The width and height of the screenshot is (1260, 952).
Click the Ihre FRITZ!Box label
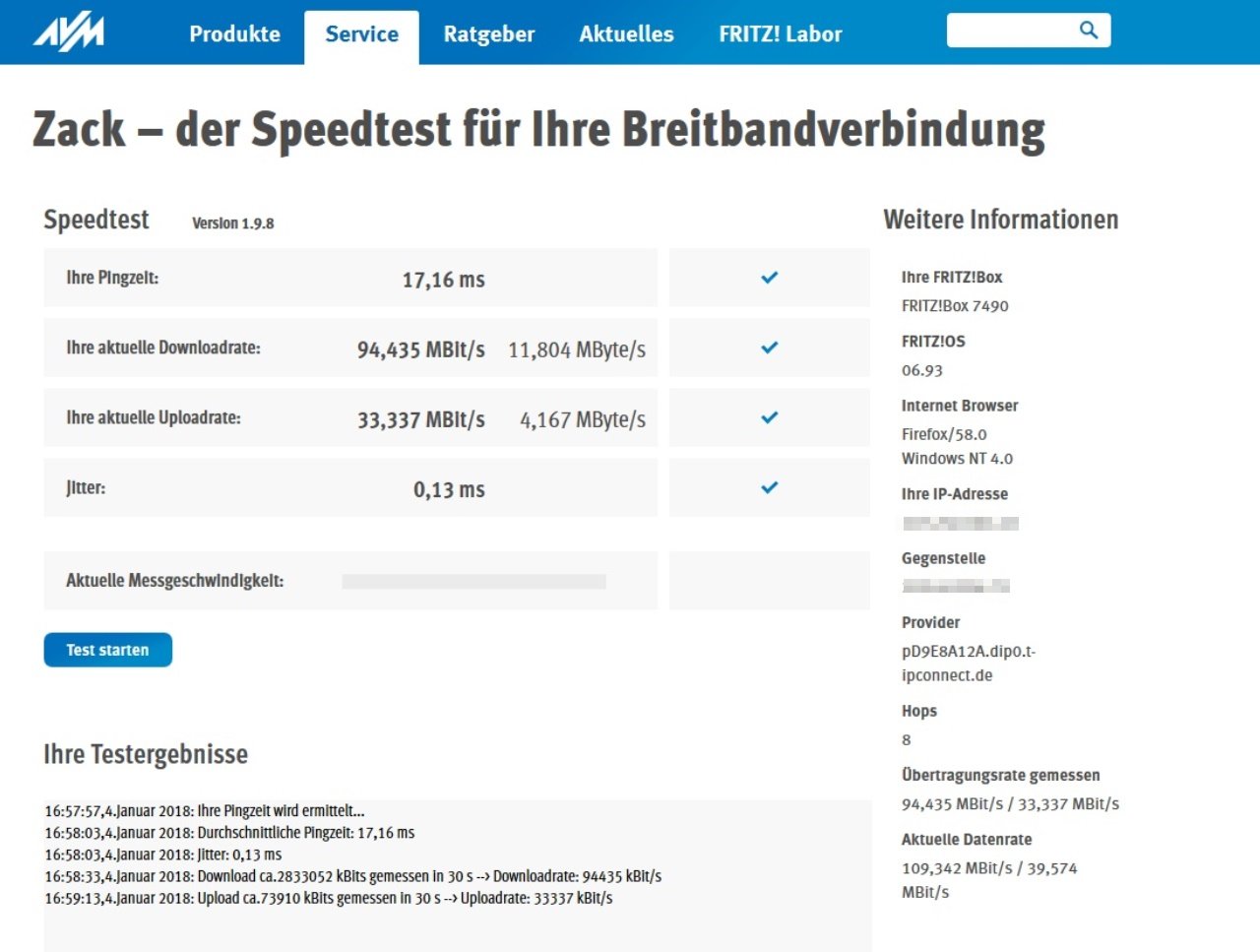coord(952,278)
